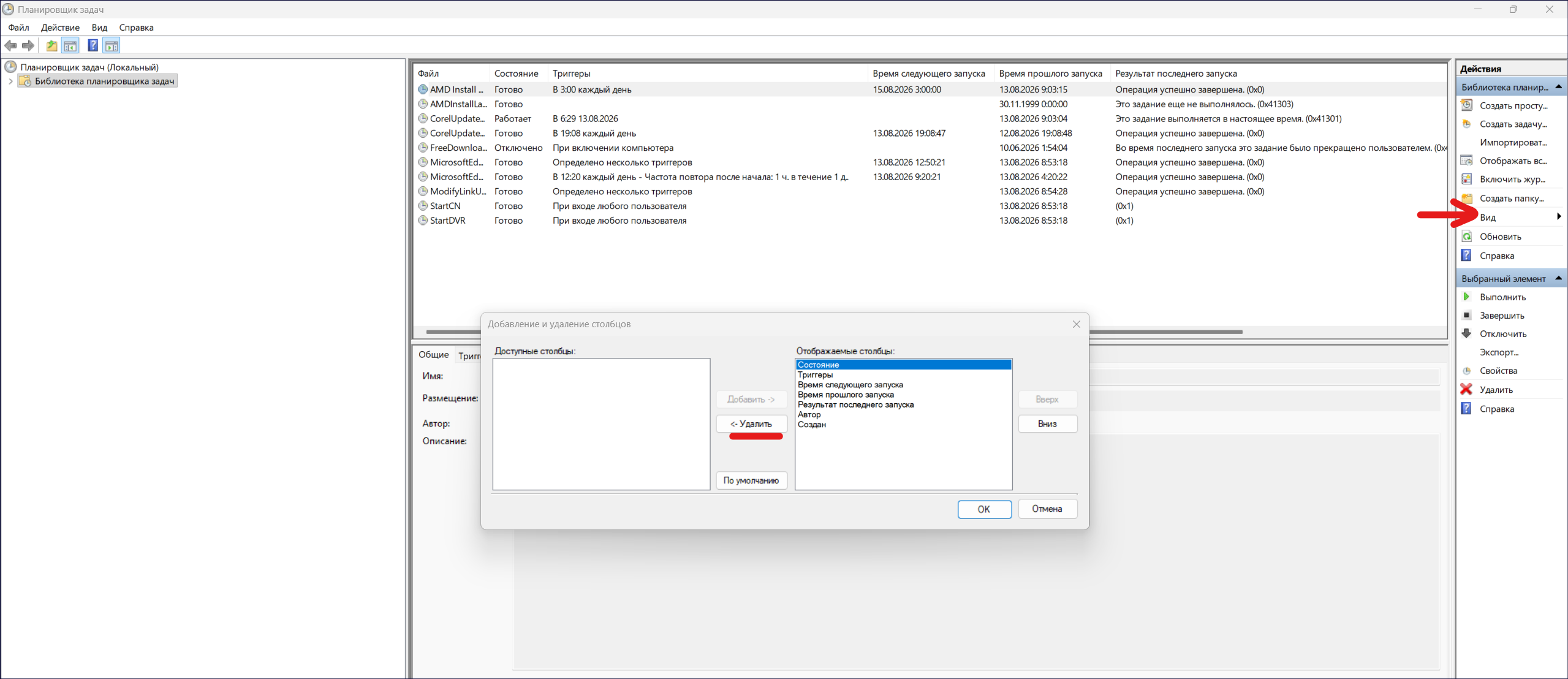Click the Отмена button

tap(1047, 509)
